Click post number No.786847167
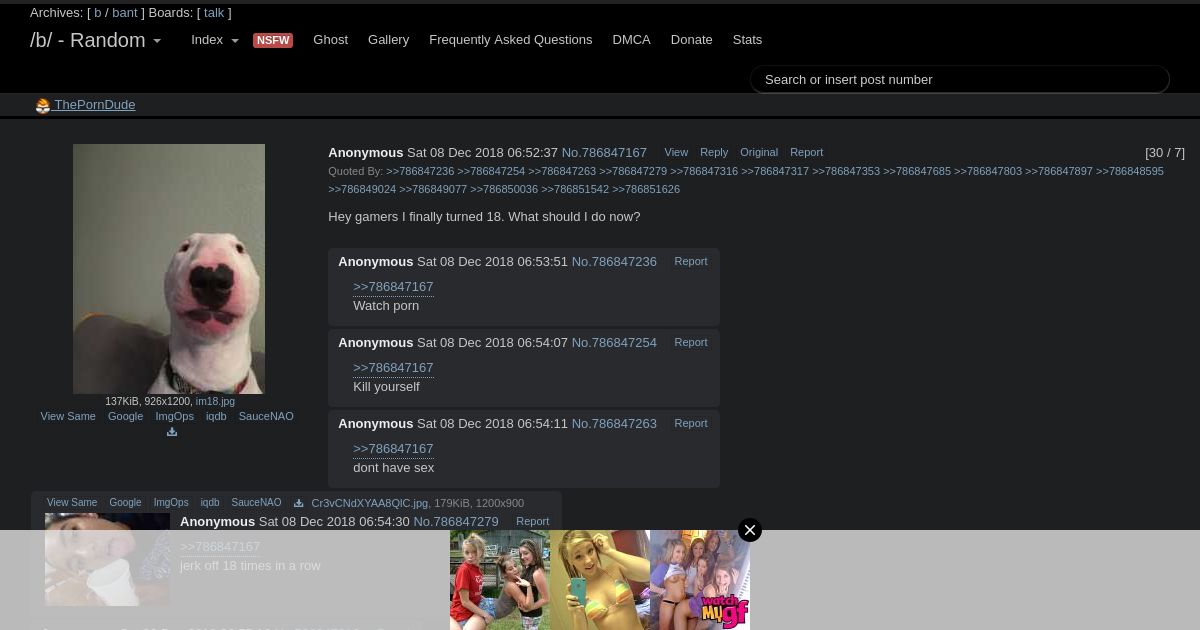This screenshot has height=630, width=1200. (x=604, y=153)
